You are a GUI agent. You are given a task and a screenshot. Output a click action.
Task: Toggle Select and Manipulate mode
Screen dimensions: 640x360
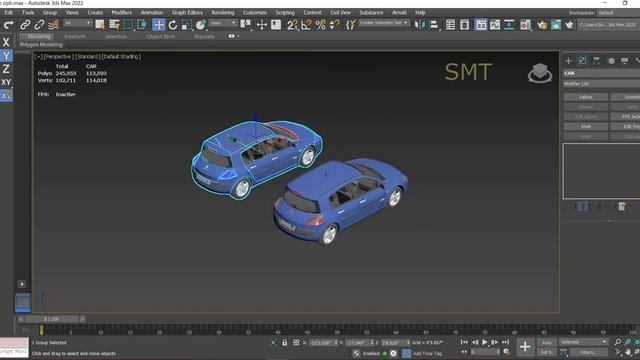coord(262,25)
